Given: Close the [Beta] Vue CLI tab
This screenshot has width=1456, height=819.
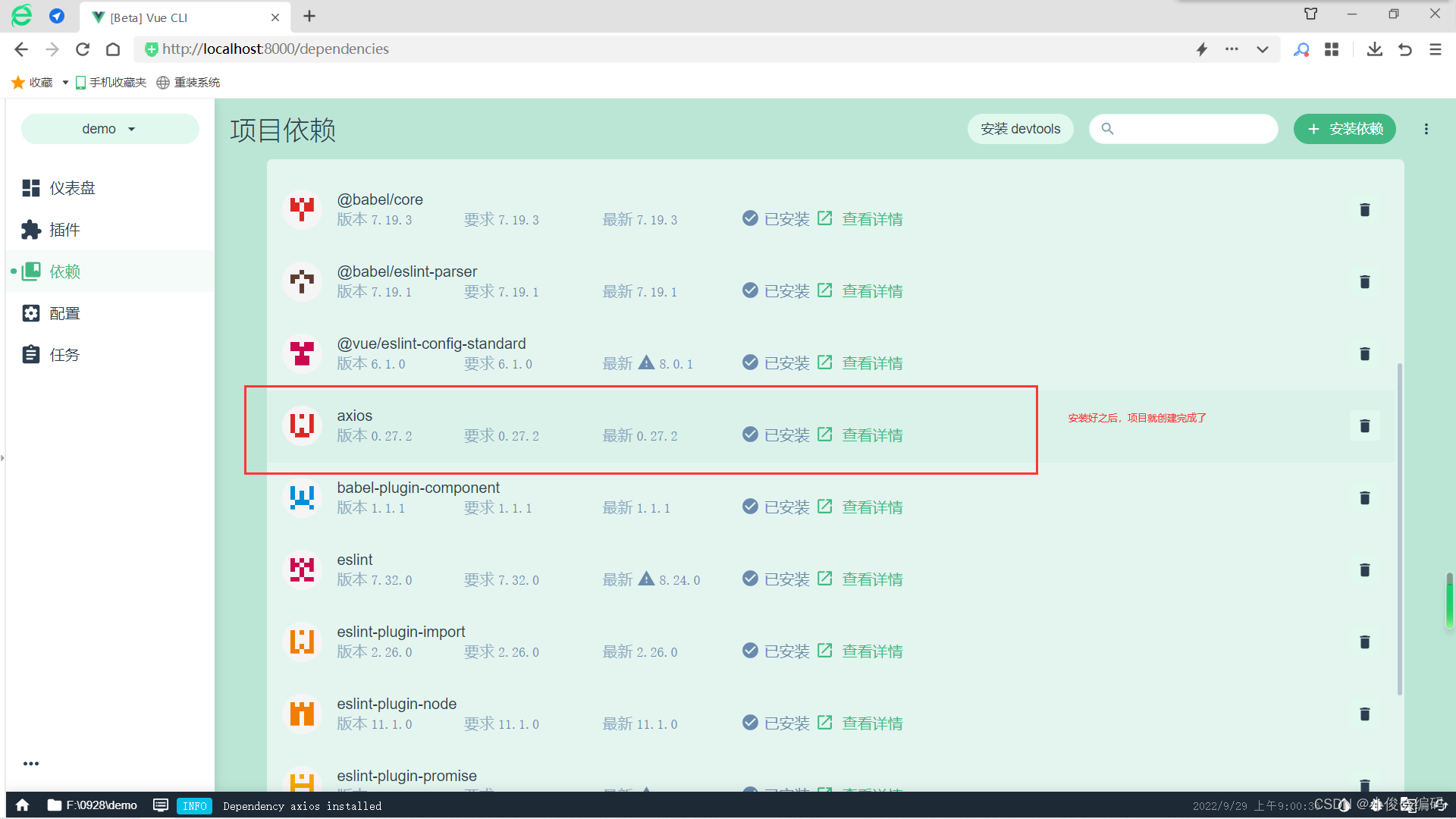Looking at the screenshot, I should point(275,17).
